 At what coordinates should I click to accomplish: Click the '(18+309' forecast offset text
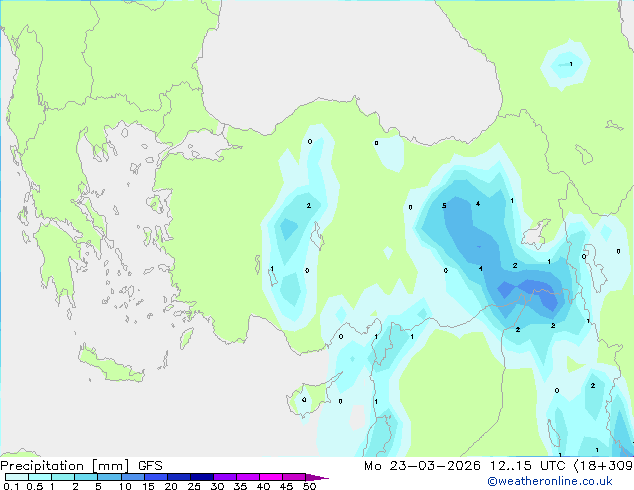603,466
